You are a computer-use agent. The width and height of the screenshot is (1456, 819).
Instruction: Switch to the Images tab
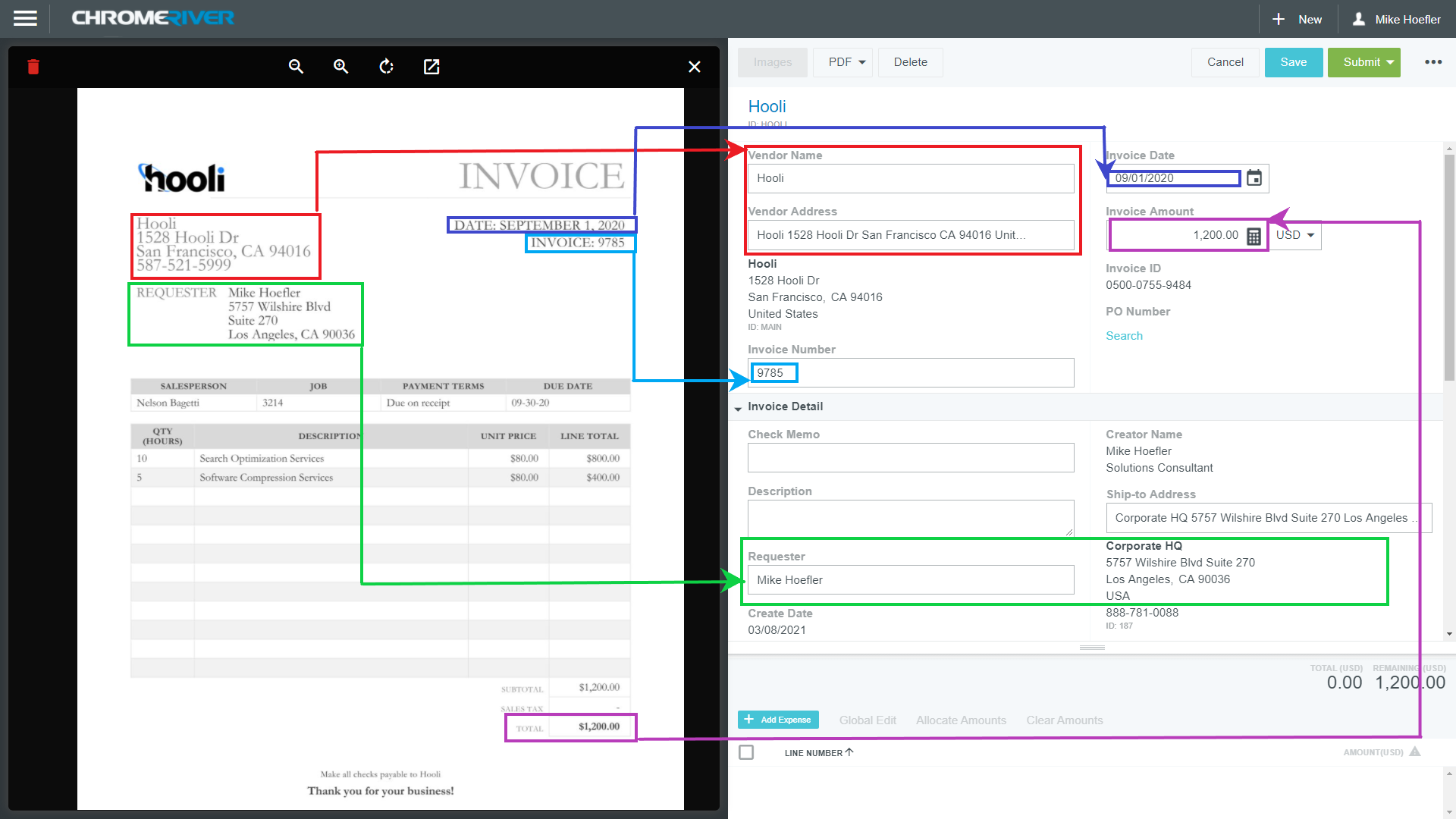[772, 62]
